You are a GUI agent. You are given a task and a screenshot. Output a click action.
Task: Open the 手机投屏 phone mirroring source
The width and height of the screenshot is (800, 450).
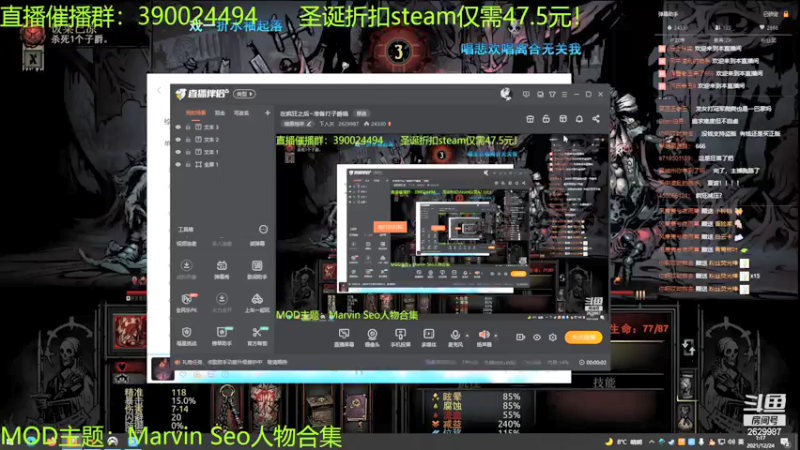401,334
